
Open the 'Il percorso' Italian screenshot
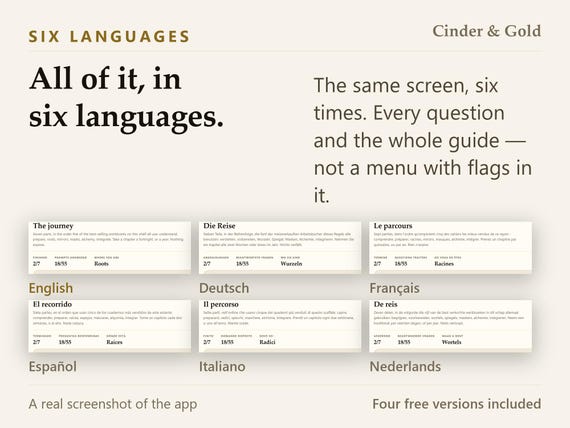(280, 326)
